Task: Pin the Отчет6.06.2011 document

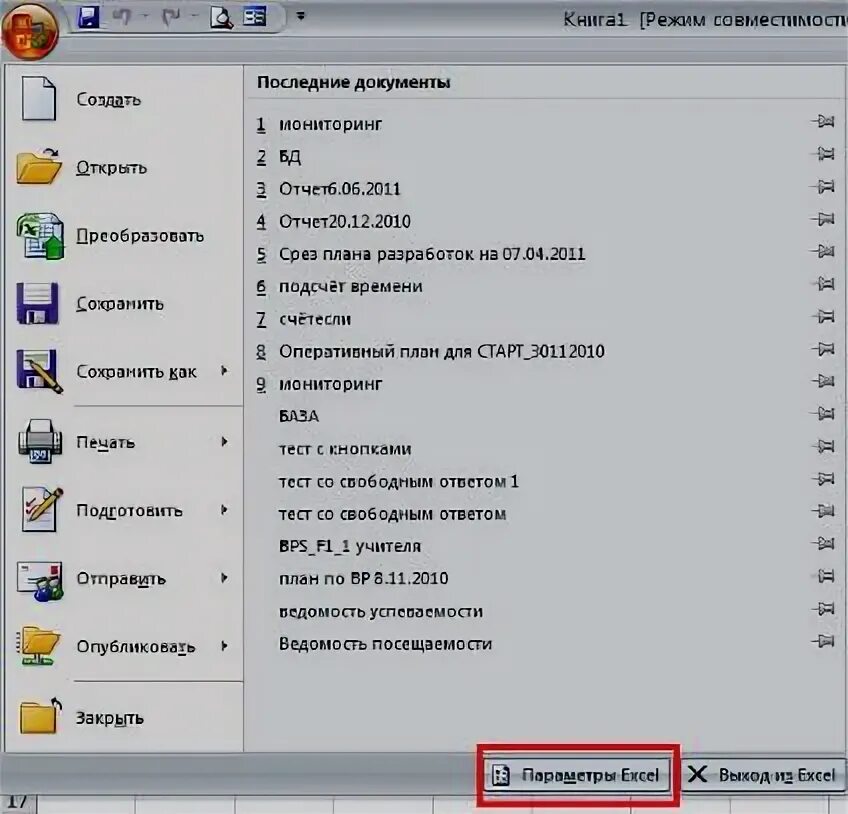Action: (x=824, y=187)
